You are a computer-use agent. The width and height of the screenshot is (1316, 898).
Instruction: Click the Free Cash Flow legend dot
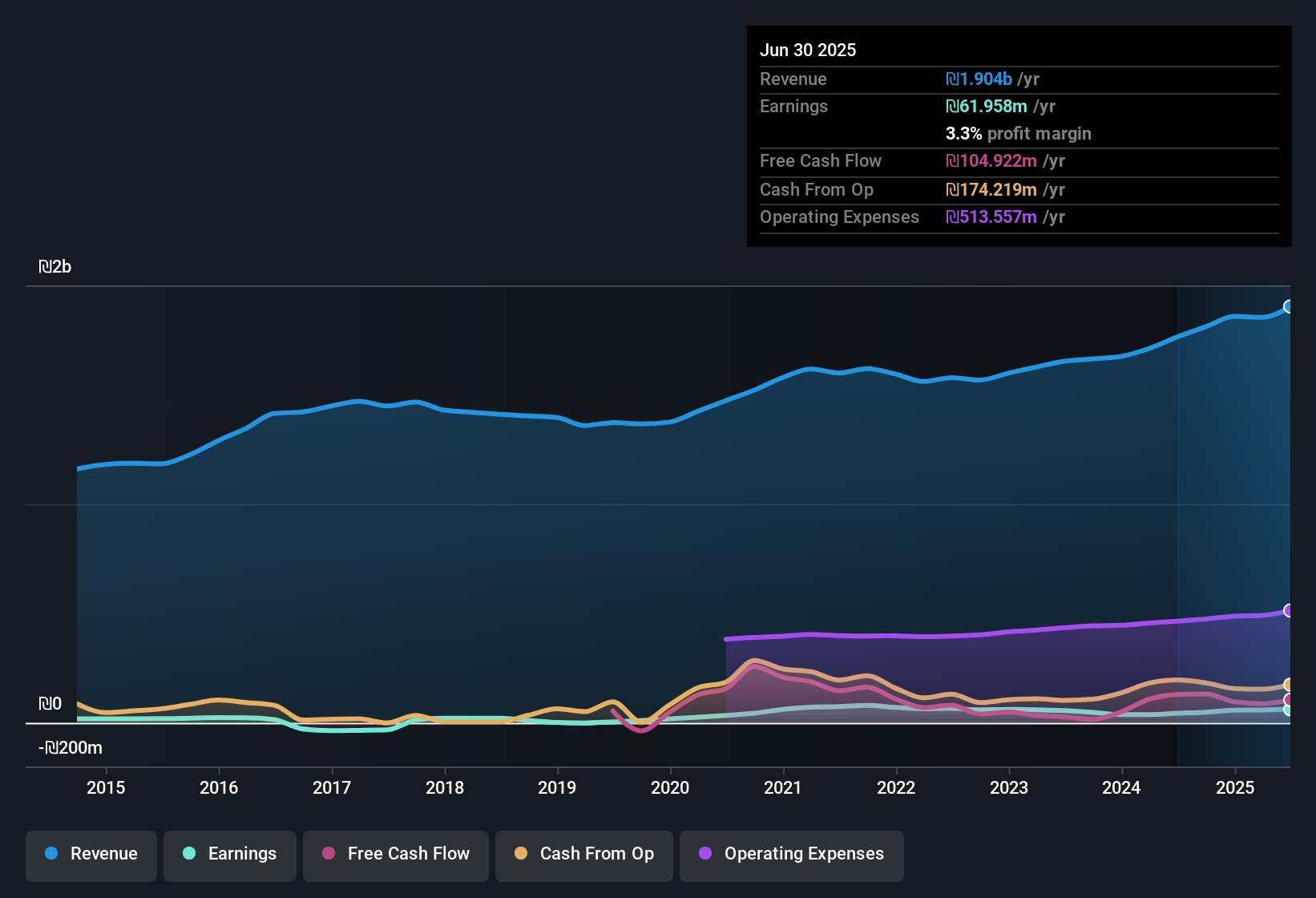tap(328, 854)
